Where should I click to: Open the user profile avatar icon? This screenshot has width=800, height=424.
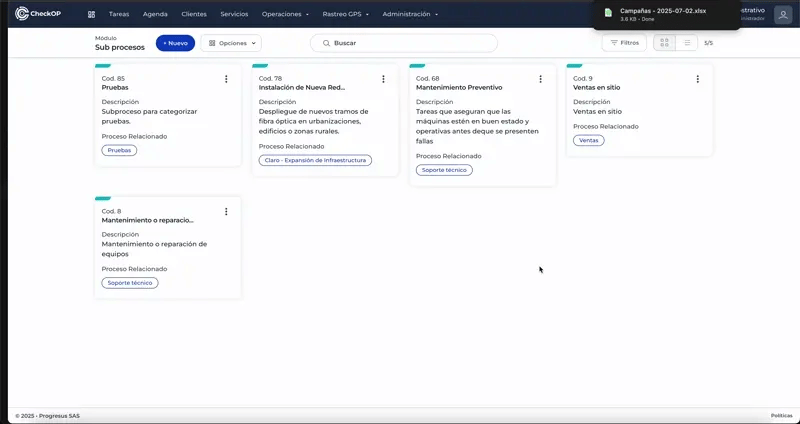783,14
